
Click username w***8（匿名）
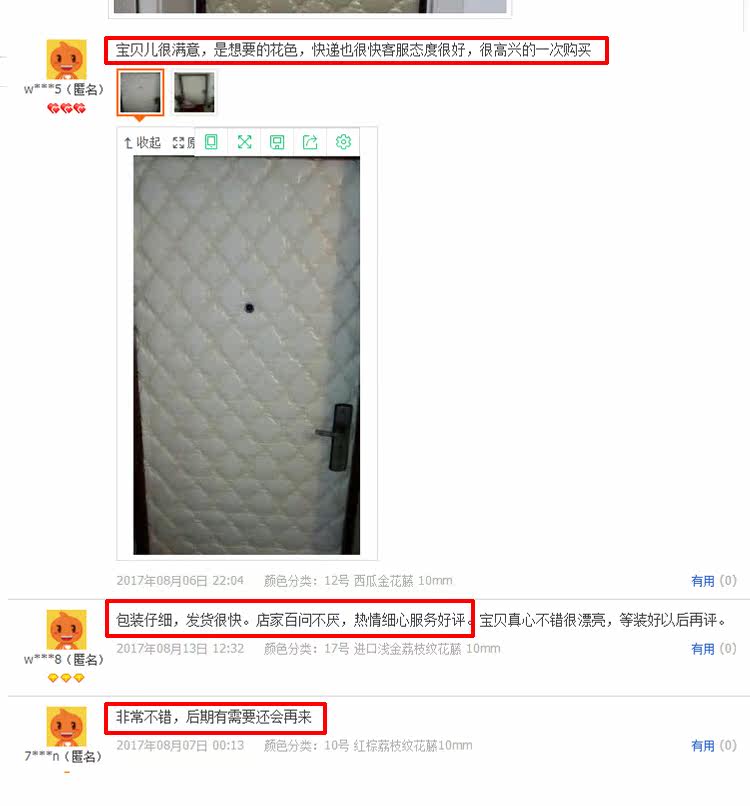pyautogui.click(x=64, y=660)
